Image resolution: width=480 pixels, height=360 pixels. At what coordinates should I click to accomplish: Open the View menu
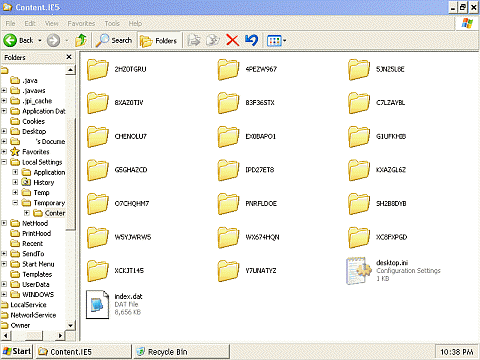pos(52,23)
